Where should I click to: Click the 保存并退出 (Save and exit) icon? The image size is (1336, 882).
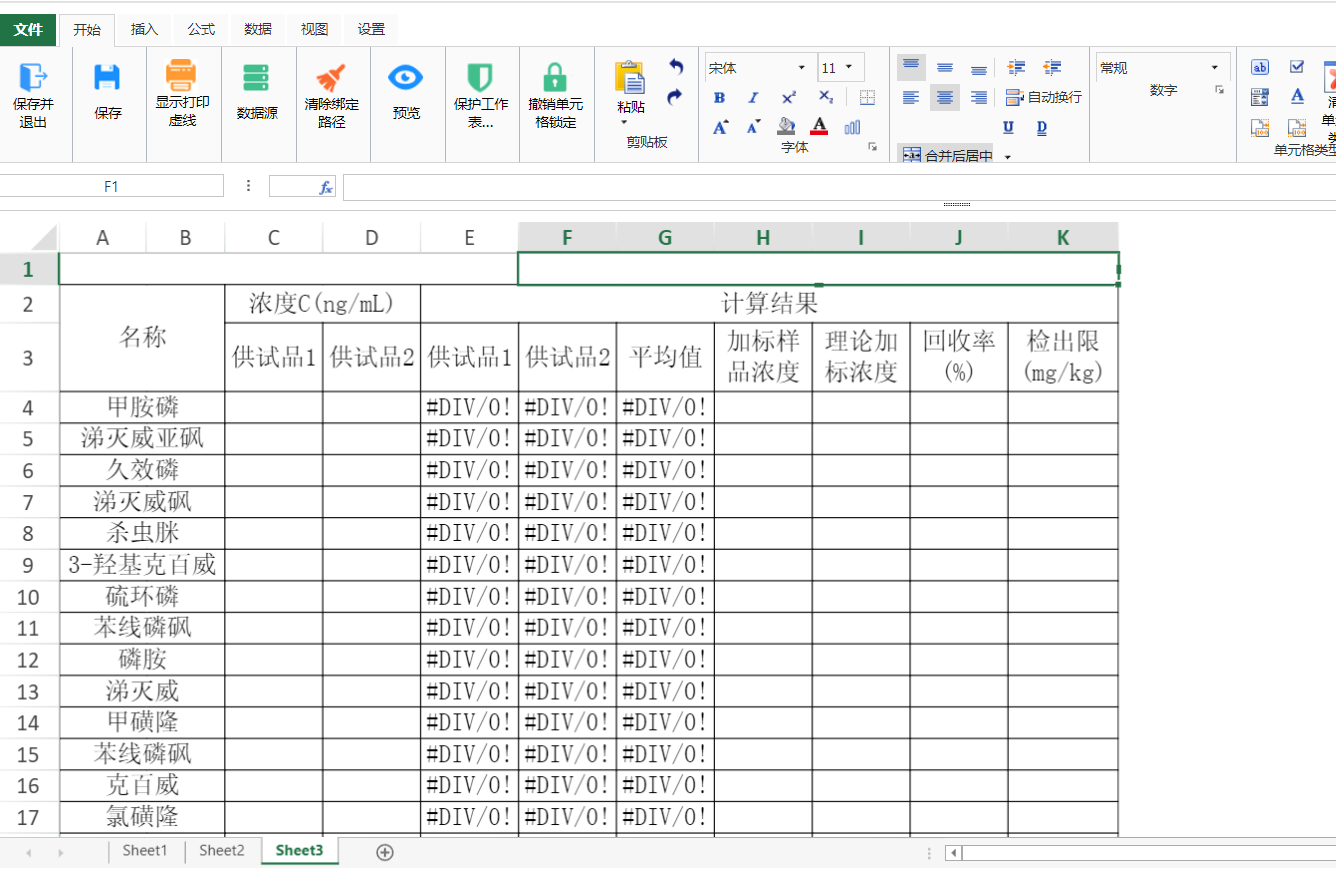(x=34, y=78)
